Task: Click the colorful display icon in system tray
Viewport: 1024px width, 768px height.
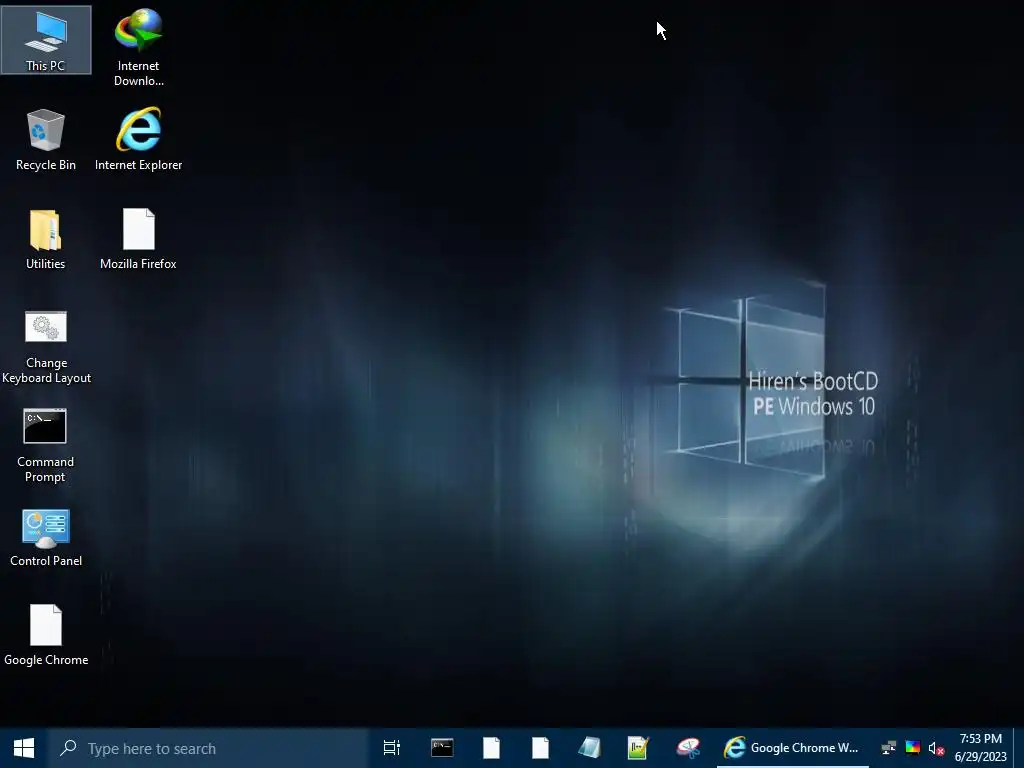Action: [912, 748]
